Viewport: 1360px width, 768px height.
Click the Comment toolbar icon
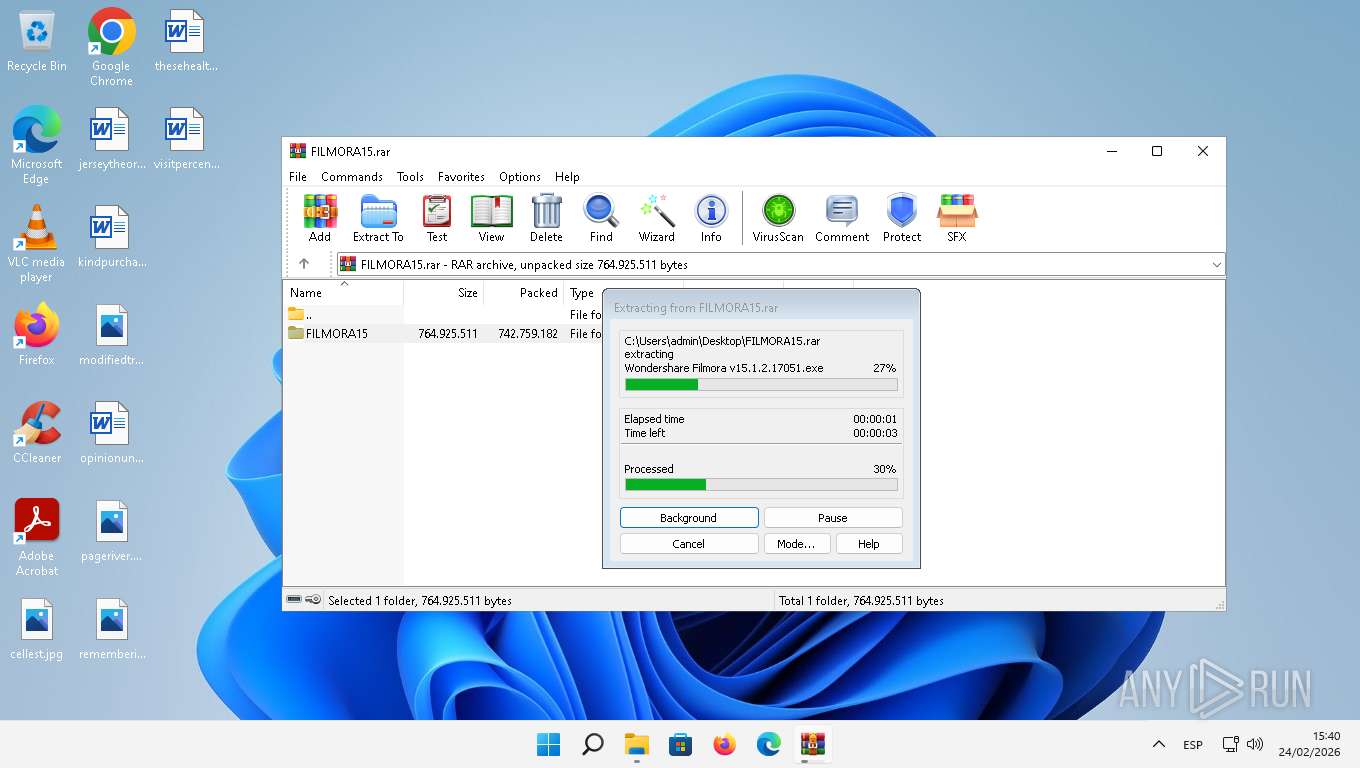click(842, 218)
